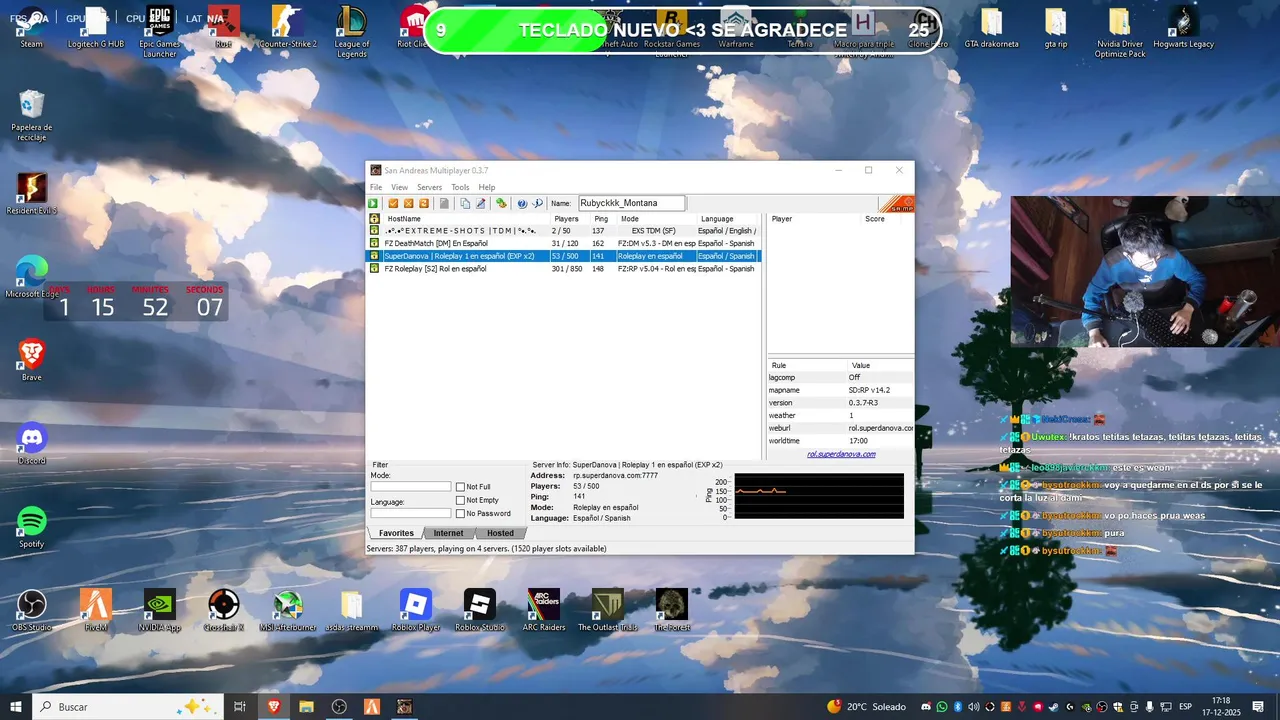Open Discord desktop shortcut
This screenshot has width=1280, height=720.
tap(32, 444)
